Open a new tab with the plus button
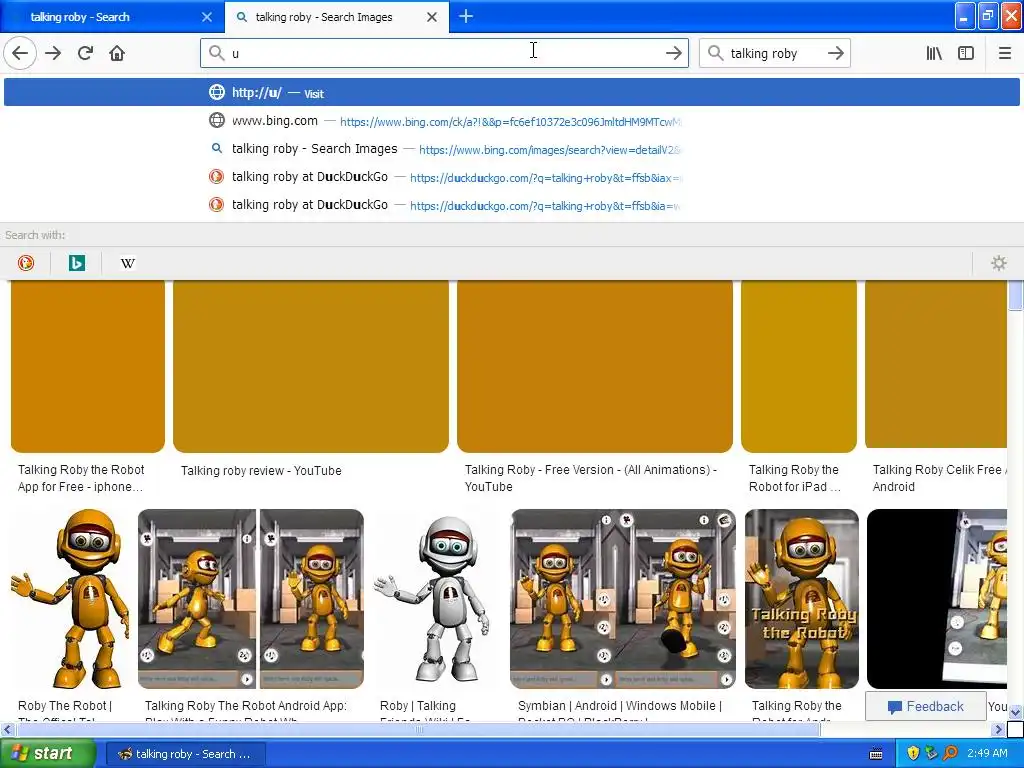 tap(466, 16)
